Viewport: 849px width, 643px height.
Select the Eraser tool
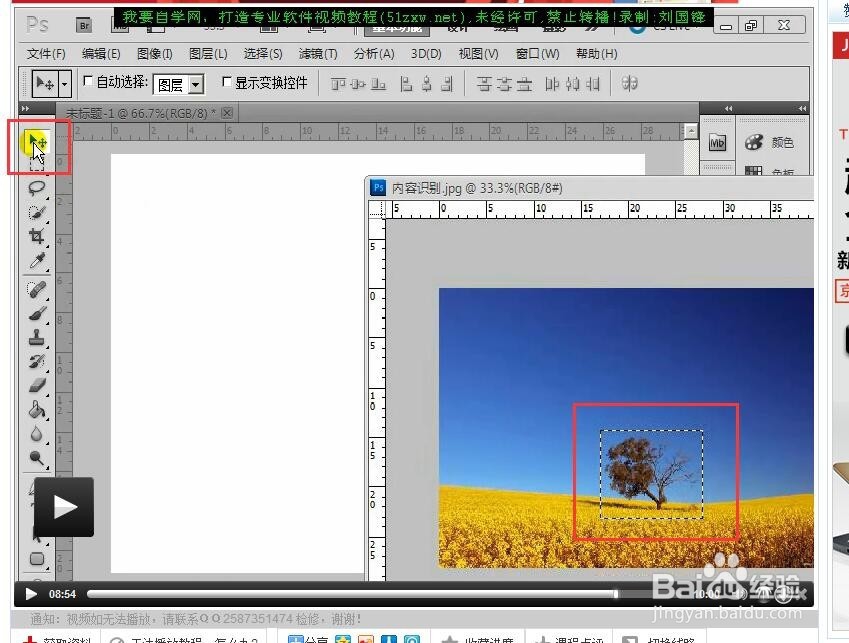coord(36,385)
